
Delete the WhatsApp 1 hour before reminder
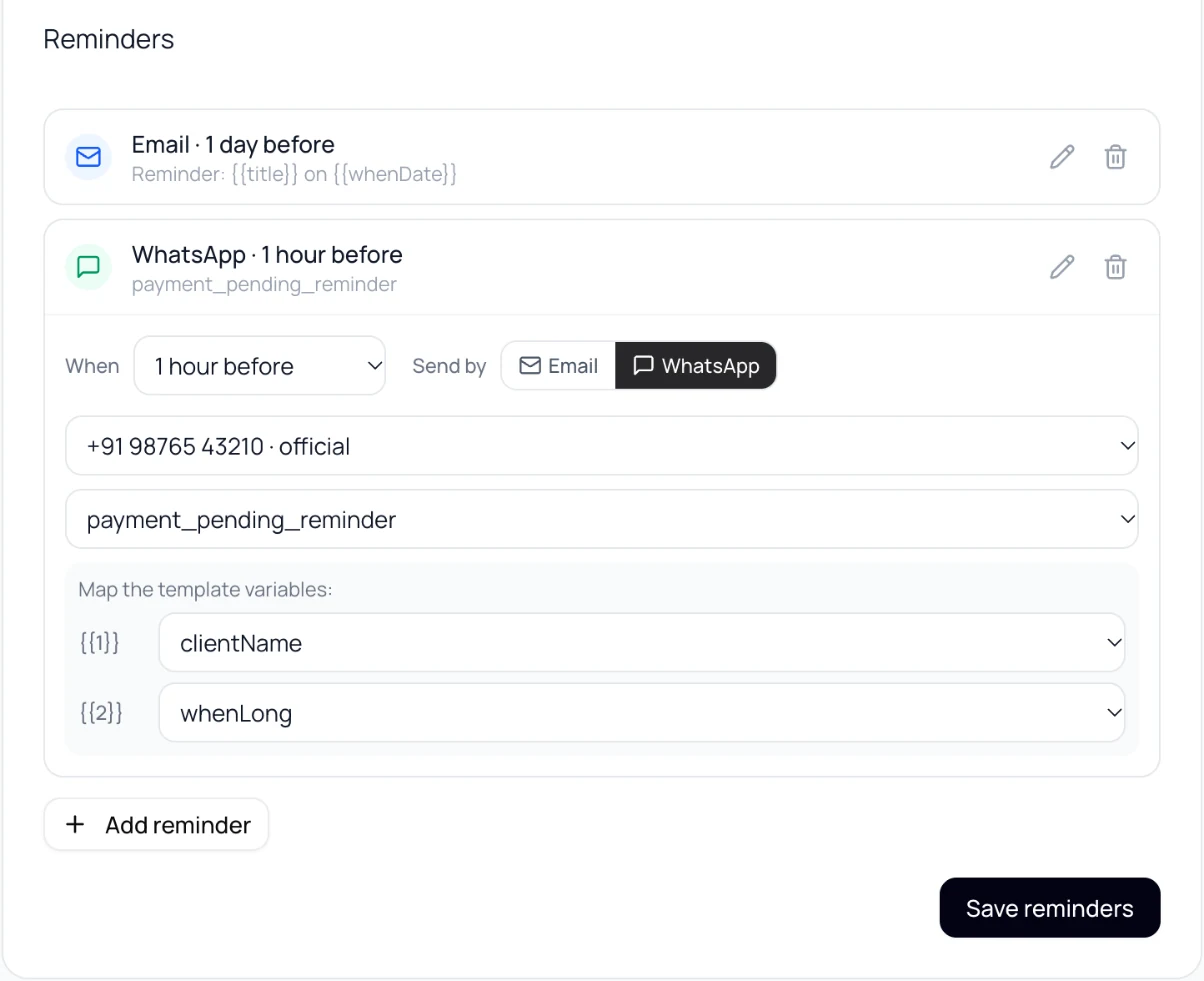[x=1115, y=267]
